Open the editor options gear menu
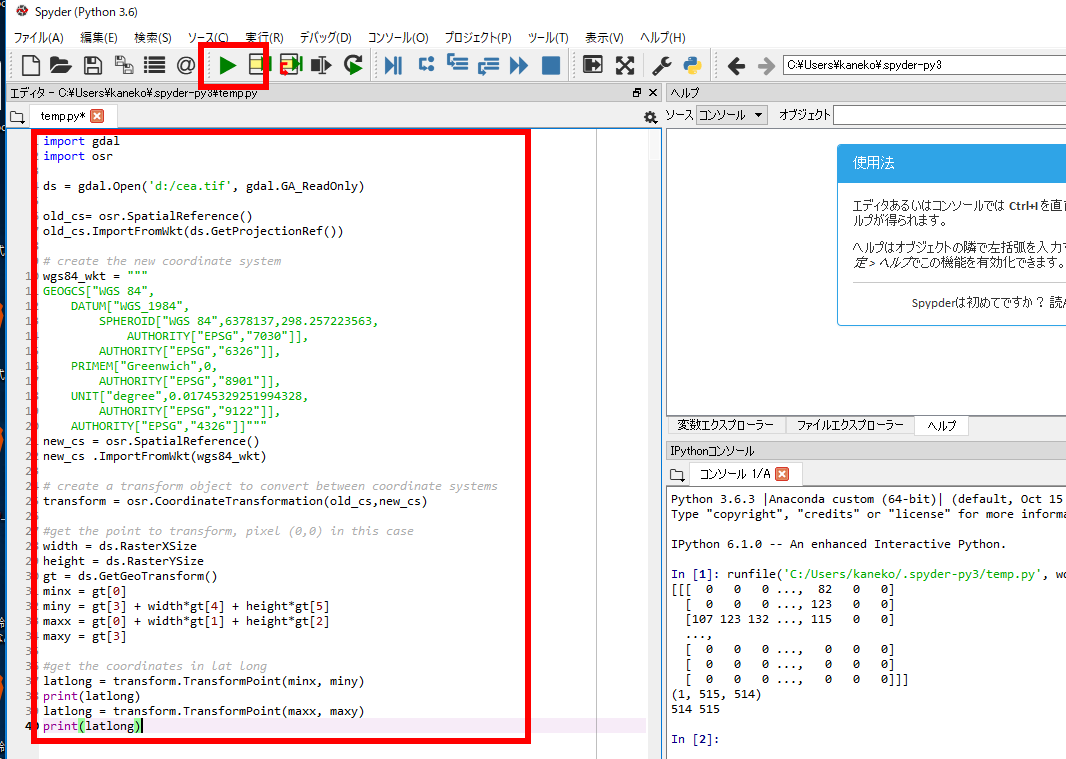This screenshot has height=759, width=1066. point(650,117)
